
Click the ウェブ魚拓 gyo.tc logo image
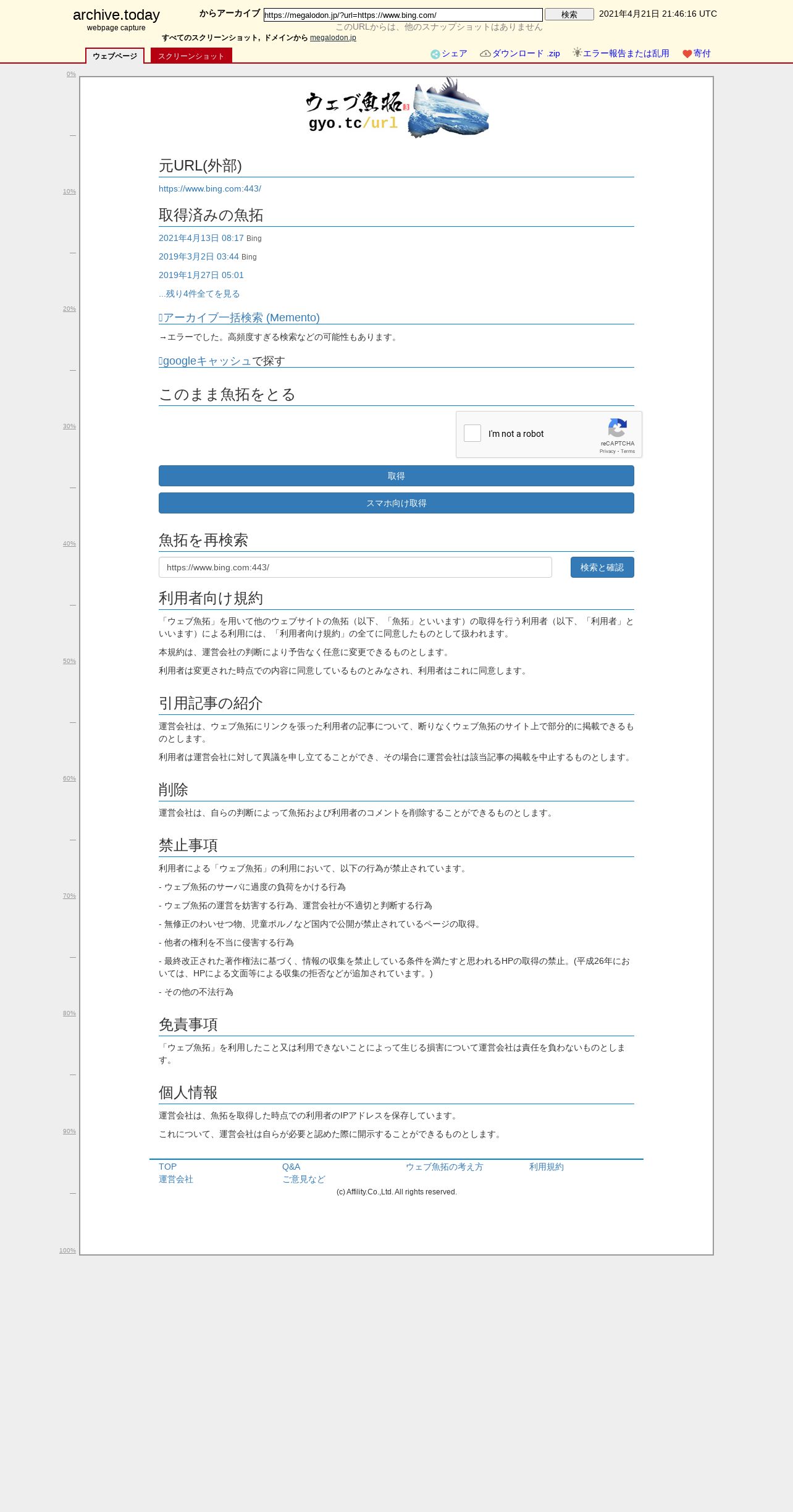pyautogui.click(x=397, y=108)
